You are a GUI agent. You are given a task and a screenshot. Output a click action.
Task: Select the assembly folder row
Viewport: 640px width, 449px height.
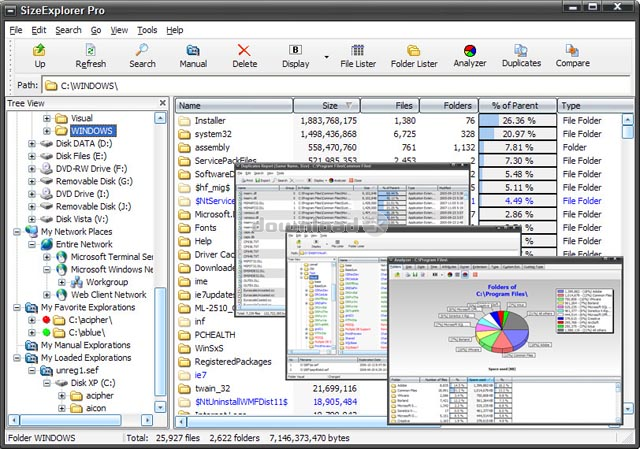pyautogui.click(x=212, y=148)
